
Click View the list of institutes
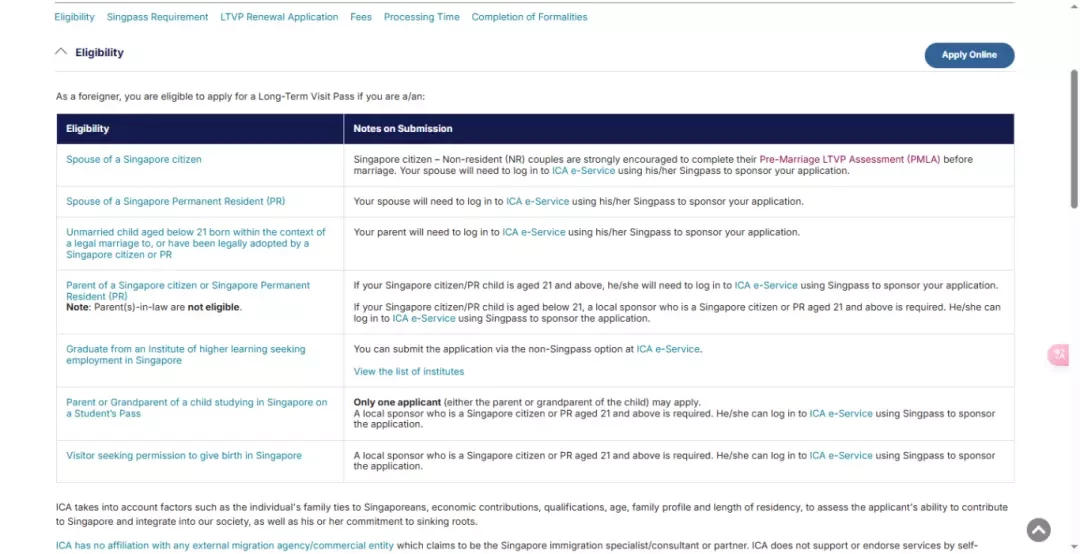(x=408, y=371)
